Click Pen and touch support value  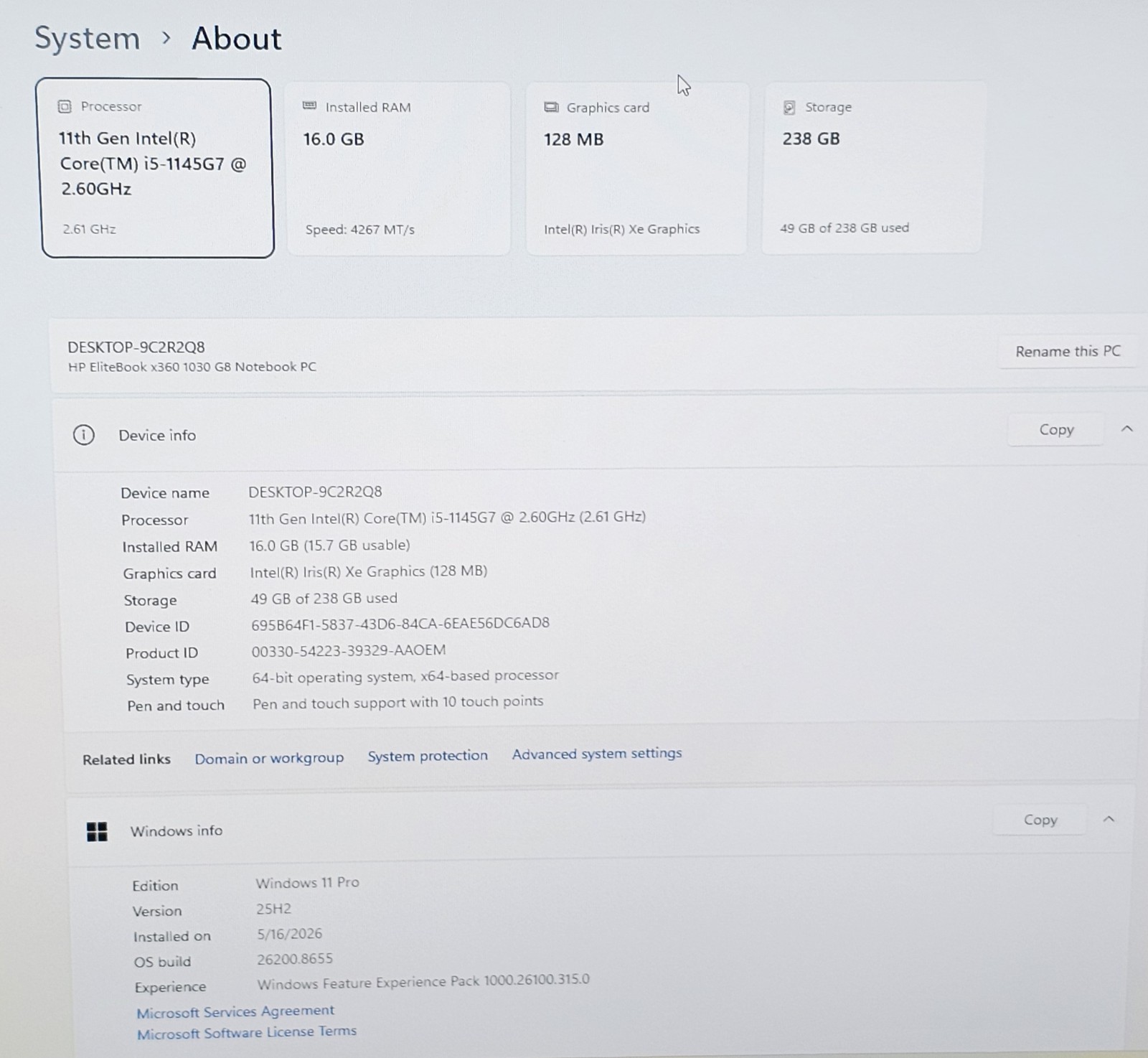(398, 703)
